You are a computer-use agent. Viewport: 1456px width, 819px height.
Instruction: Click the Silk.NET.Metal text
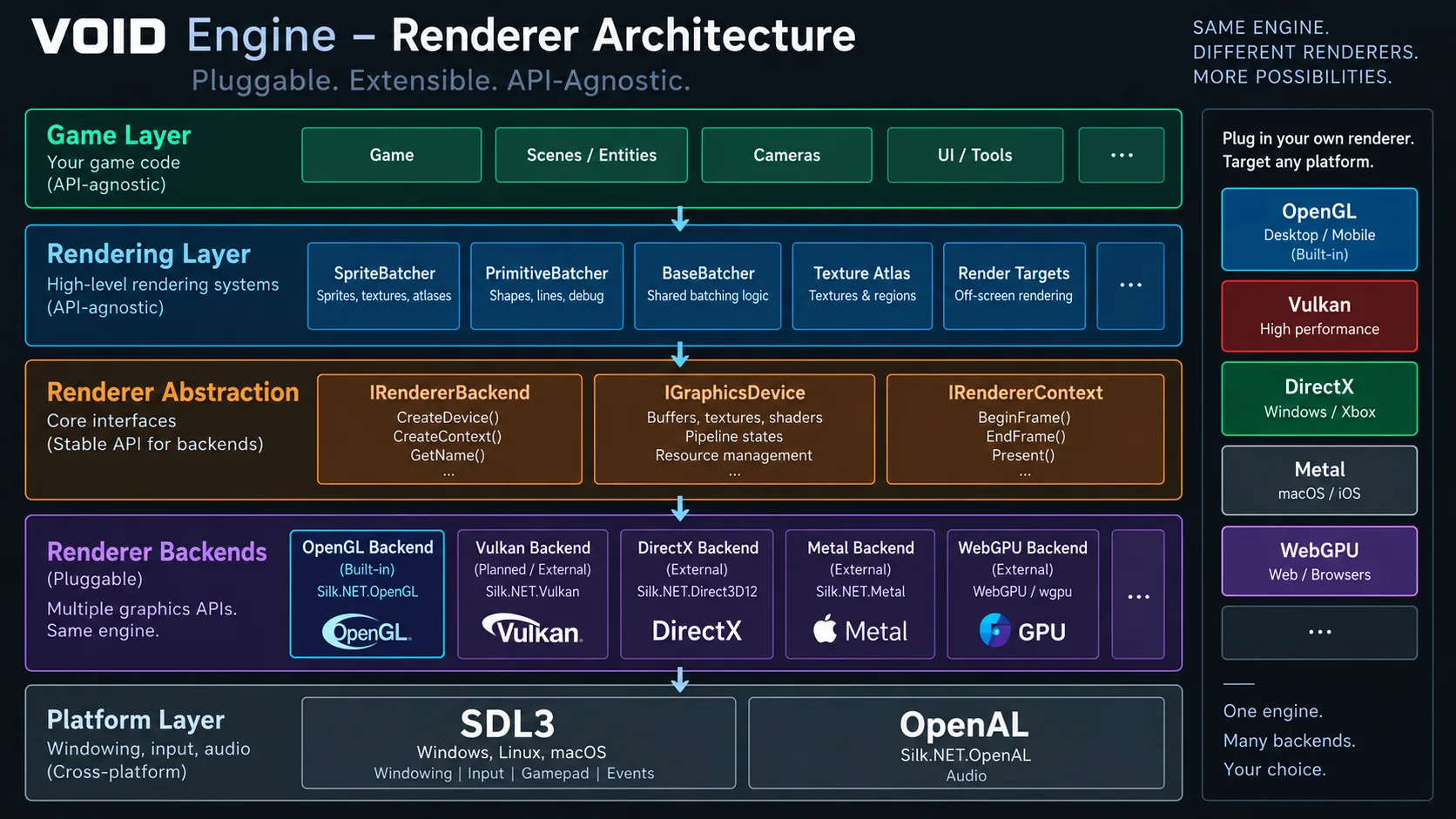pos(860,592)
